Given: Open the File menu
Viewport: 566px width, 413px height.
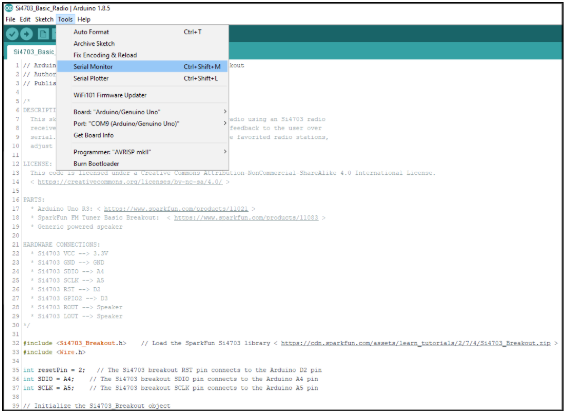Looking at the screenshot, I should point(10,19).
